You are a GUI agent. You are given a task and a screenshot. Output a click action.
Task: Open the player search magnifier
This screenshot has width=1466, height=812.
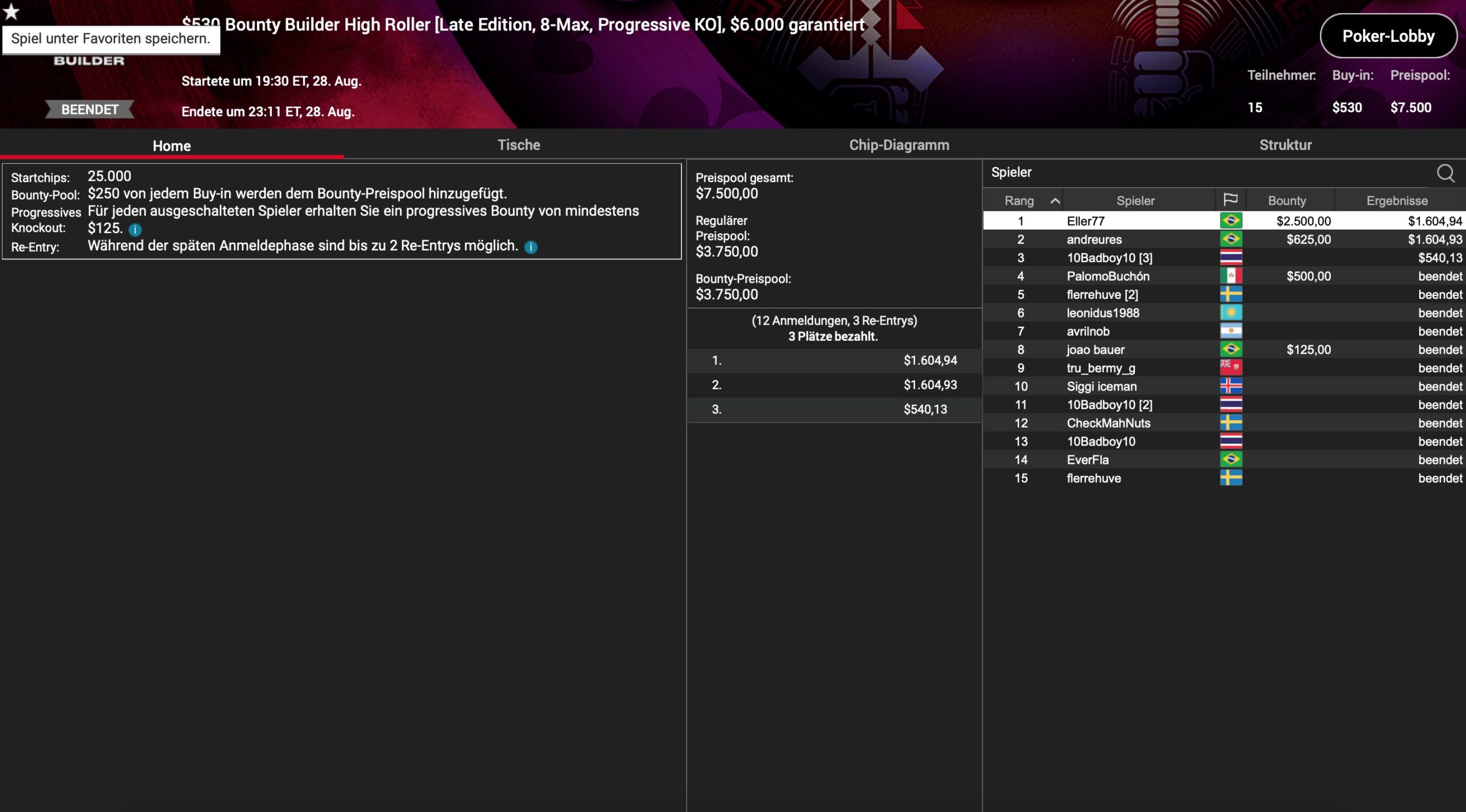(x=1445, y=173)
